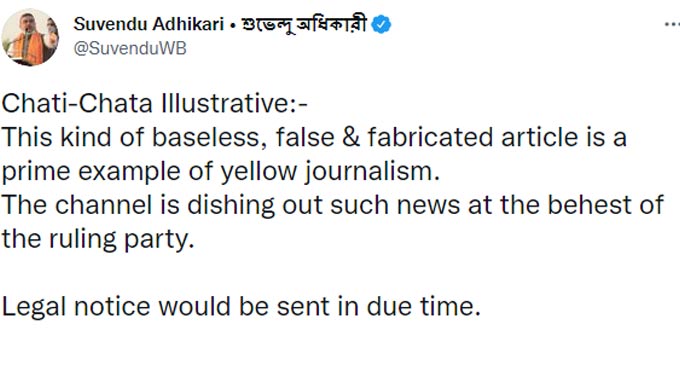Click the words 'the ruling party.'
Screen dimensions: 680x378
click(x=98, y=240)
